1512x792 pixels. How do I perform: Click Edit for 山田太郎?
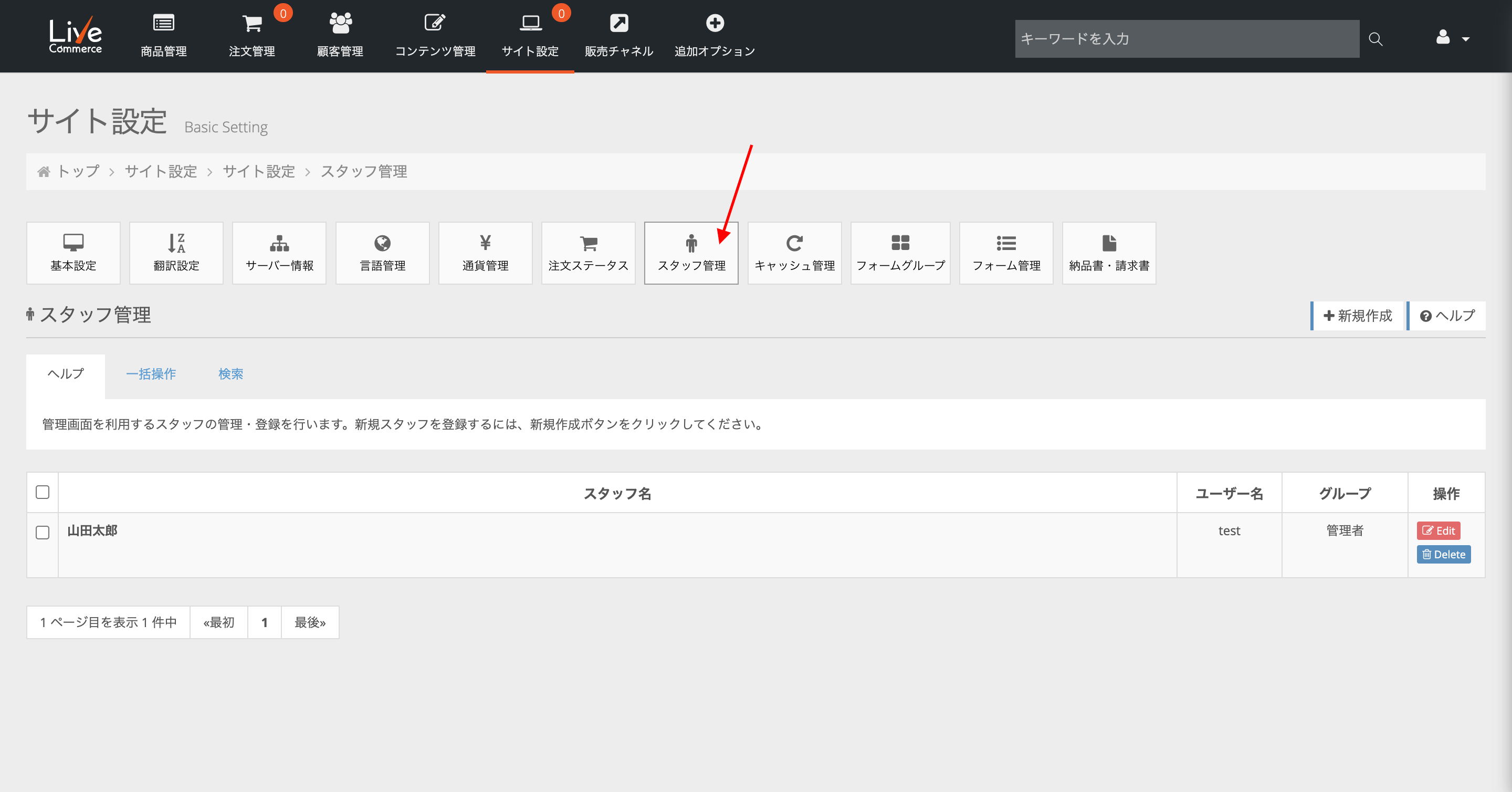(1438, 531)
